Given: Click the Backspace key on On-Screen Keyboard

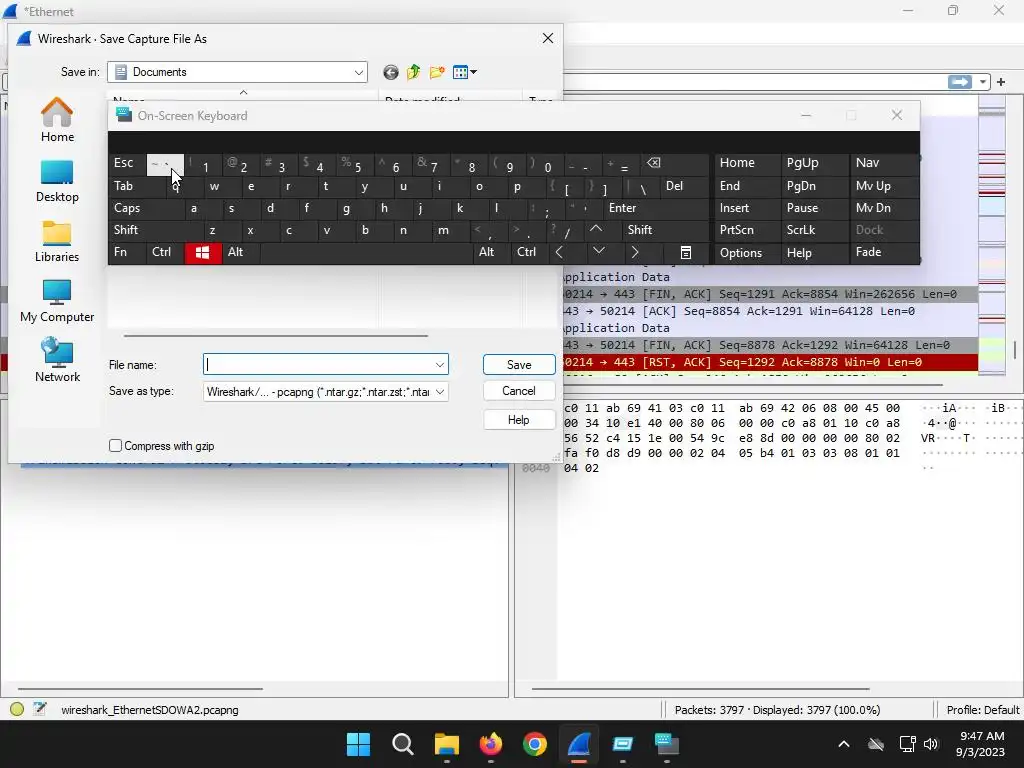Looking at the screenshot, I should point(653,163).
